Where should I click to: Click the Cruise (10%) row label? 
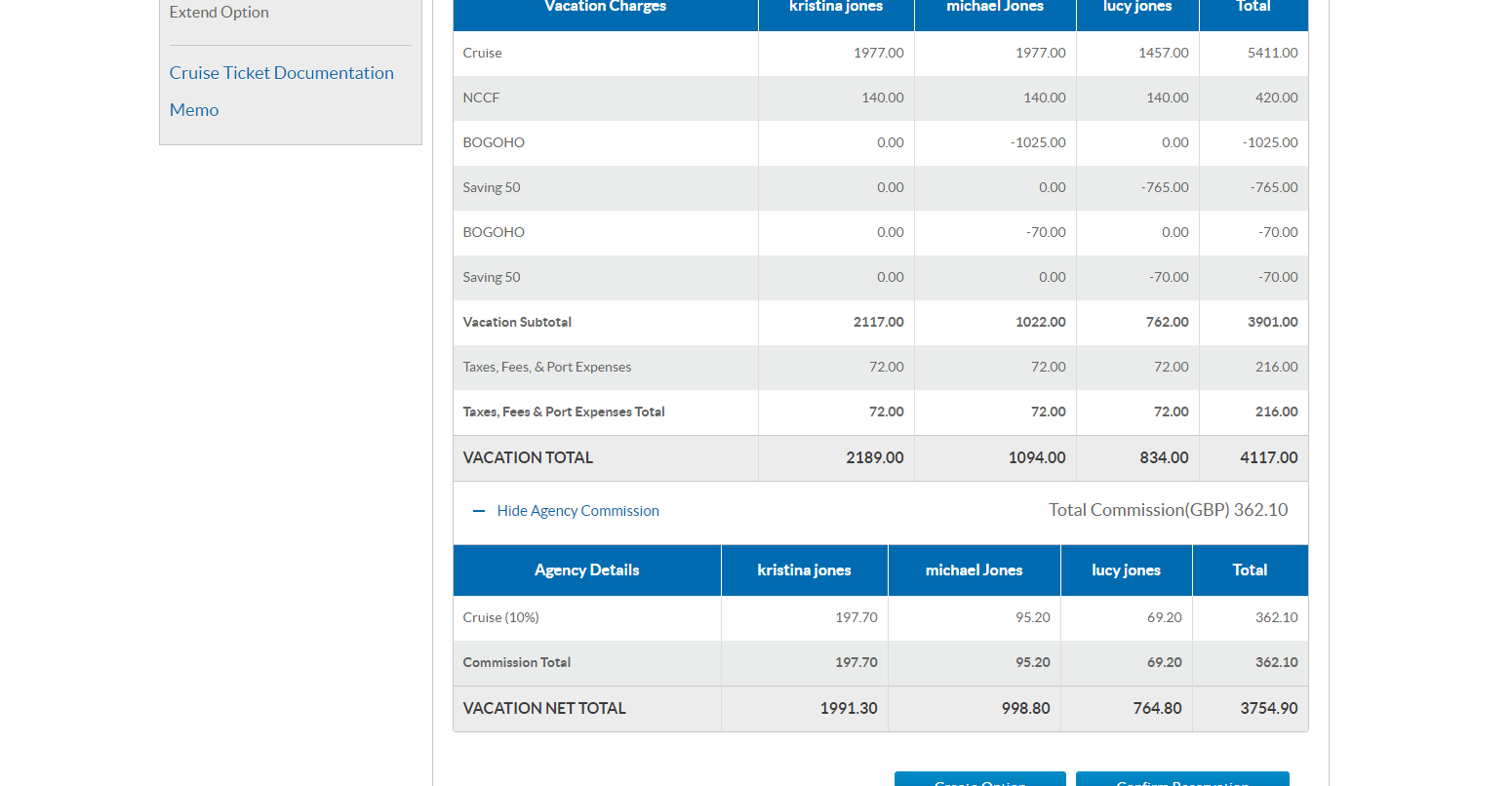click(501, 618)
